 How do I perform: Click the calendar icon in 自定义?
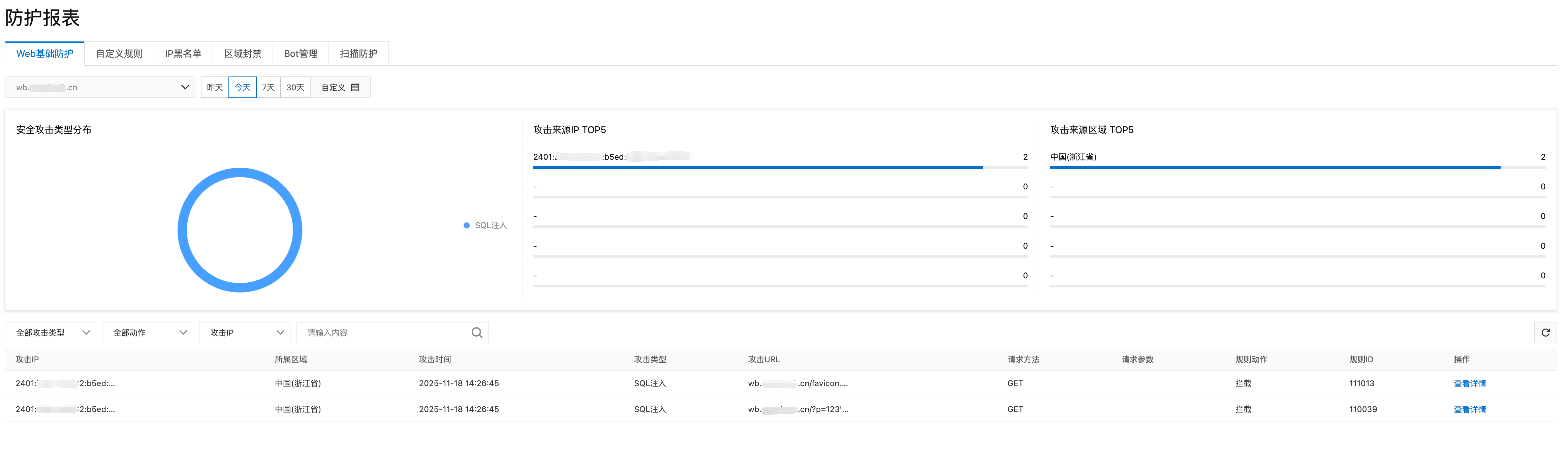point(355,88)
